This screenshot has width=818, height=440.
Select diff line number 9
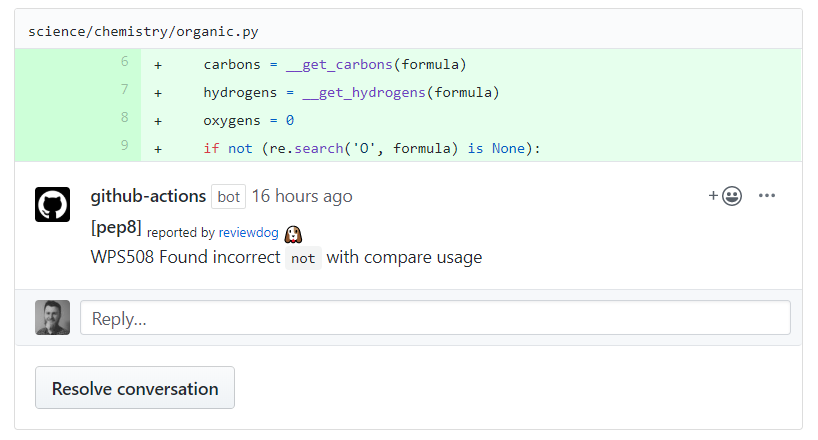[x=124, y=146]
